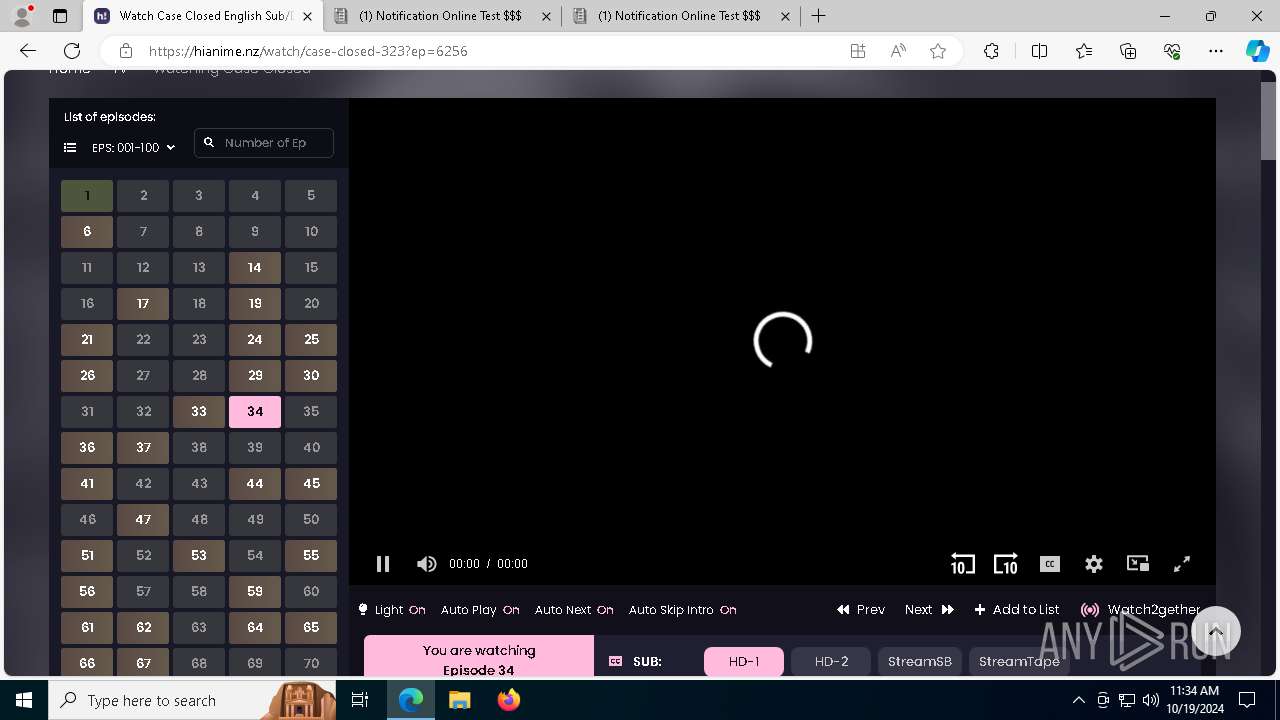Mute the video volume

(427, 564)
